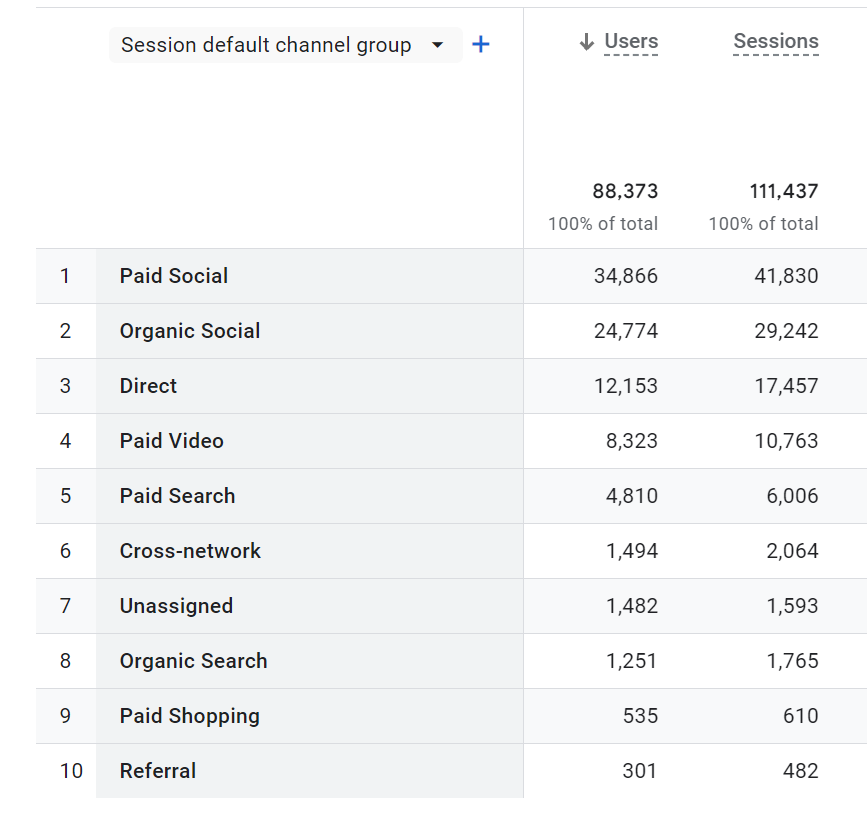Click Paid Video sessions value 10,763
The image size is (867, 826).
coord(786,441)
